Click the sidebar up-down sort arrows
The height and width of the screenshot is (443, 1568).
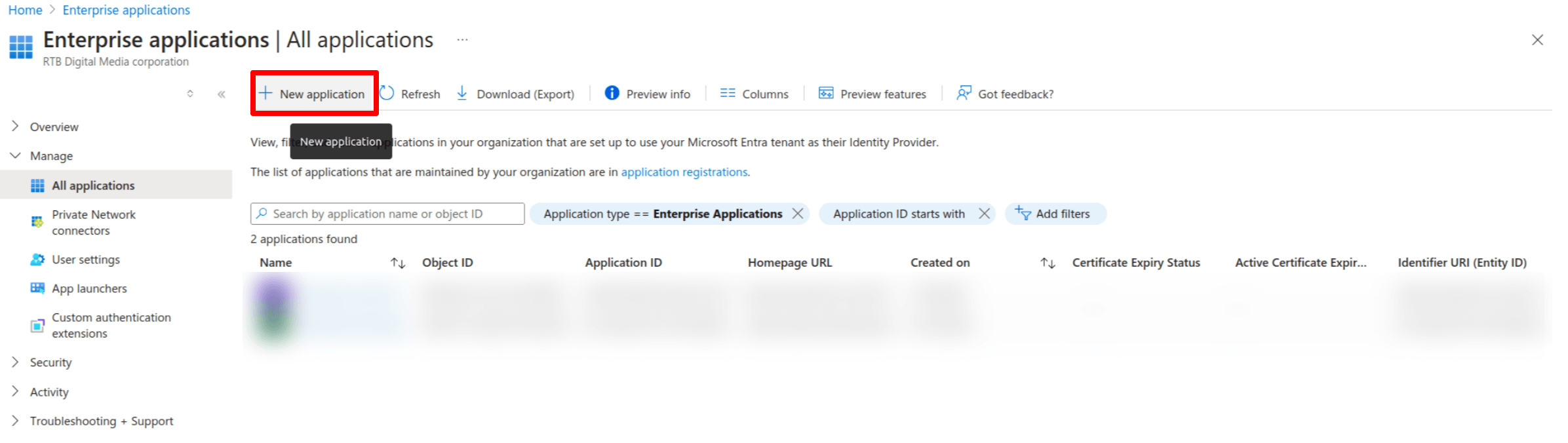point(190,94)
